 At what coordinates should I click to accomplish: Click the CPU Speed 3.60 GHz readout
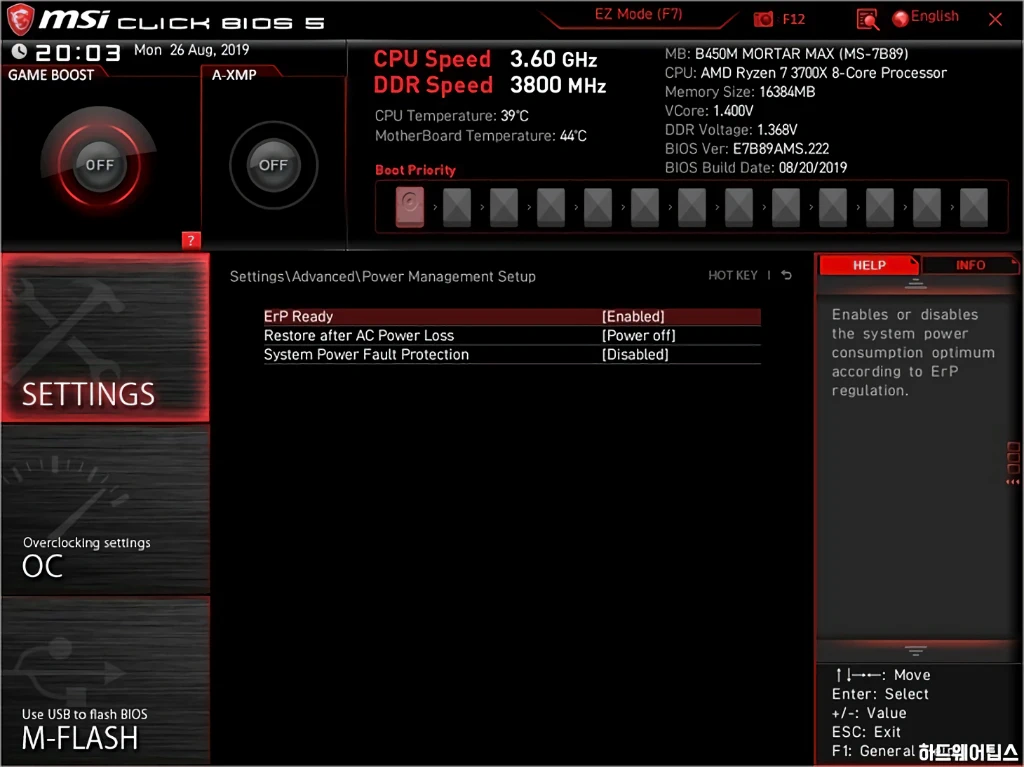[x=485, y=59]
